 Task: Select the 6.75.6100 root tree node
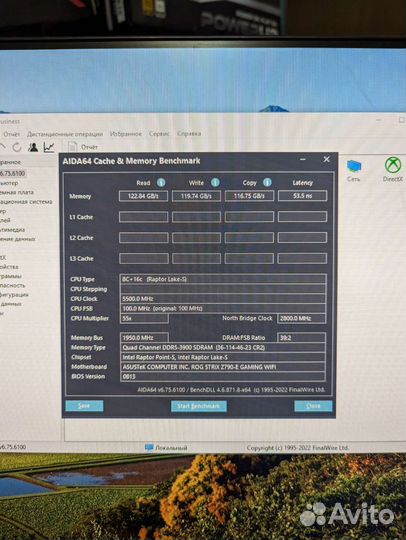point(13,173)
